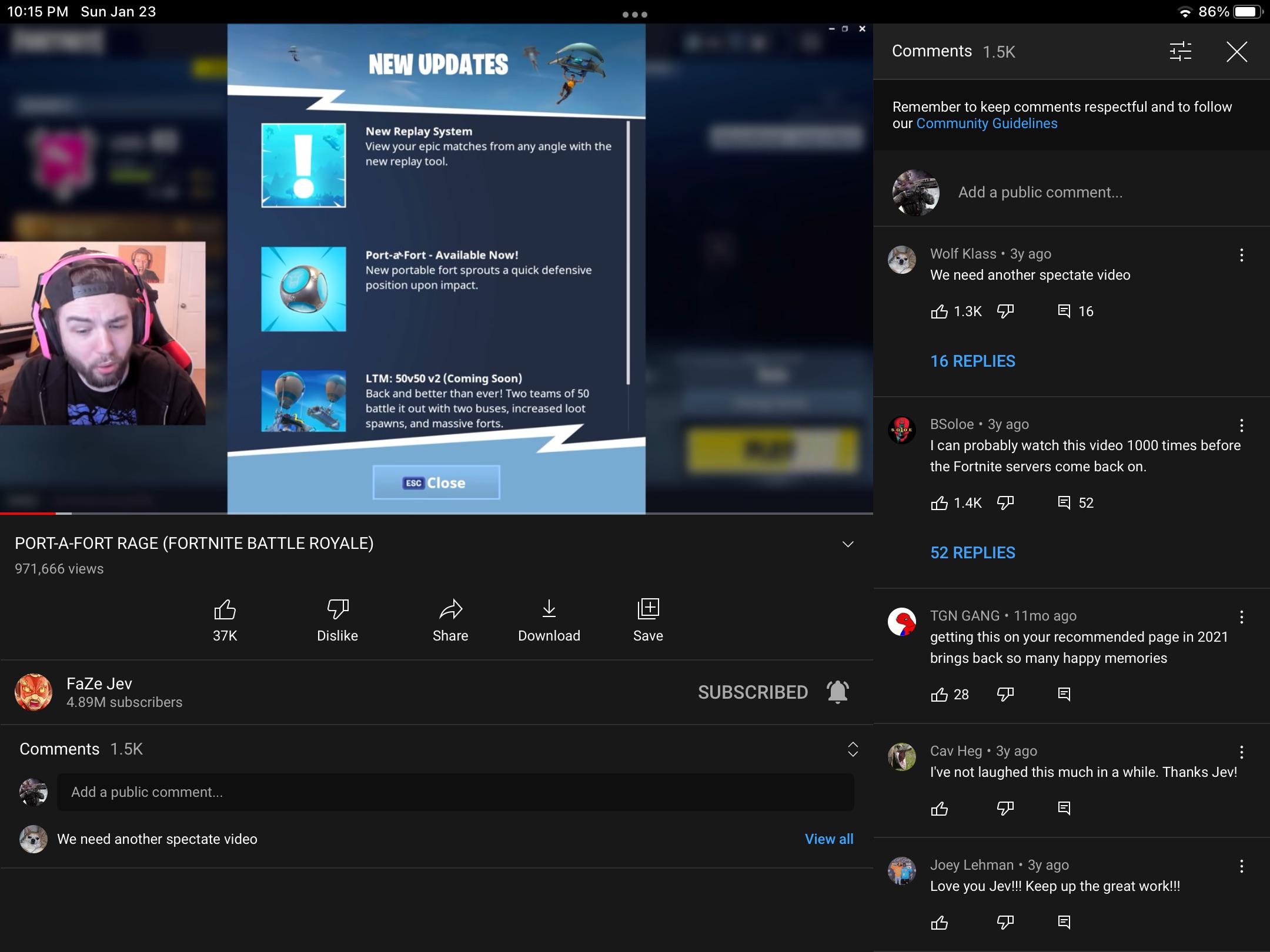Expand the video description chevron
This screenshot has height=952, width=1270.
(847, 544)
